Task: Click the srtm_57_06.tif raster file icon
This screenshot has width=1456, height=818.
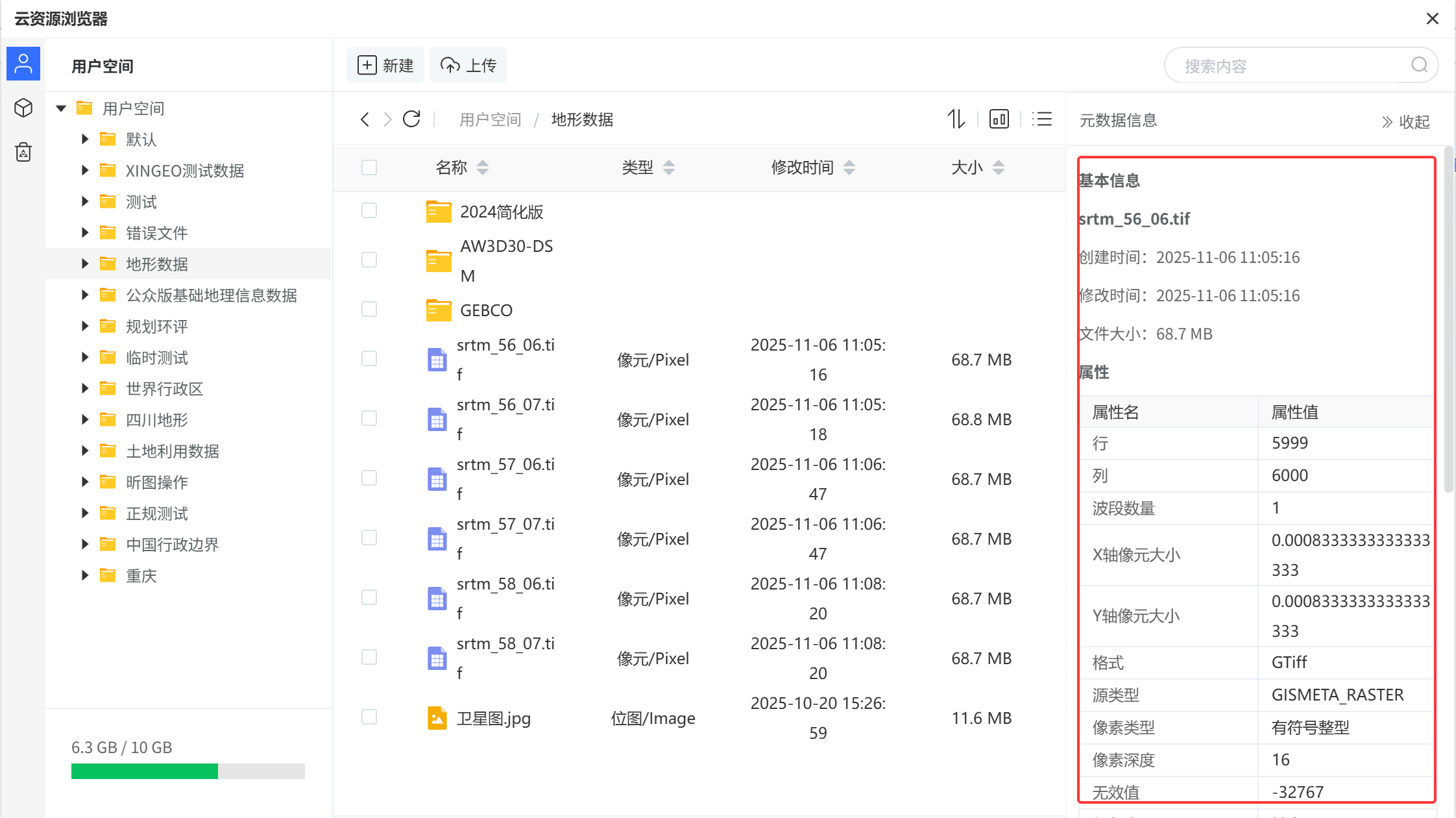Action: tap(437, 479)
